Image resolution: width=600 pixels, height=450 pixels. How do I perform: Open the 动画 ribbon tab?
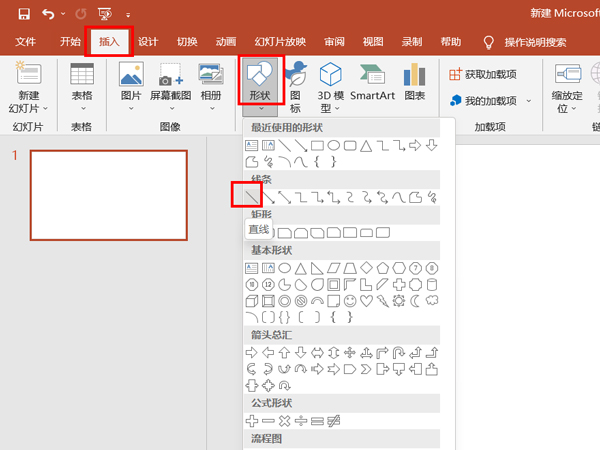[226, 42]
